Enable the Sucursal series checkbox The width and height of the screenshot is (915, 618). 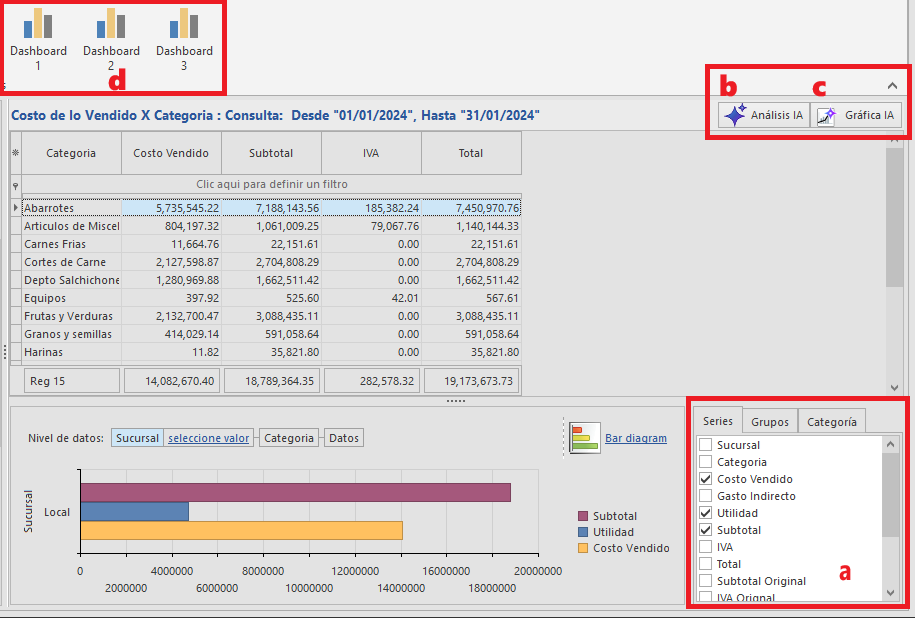click(706, 445)
